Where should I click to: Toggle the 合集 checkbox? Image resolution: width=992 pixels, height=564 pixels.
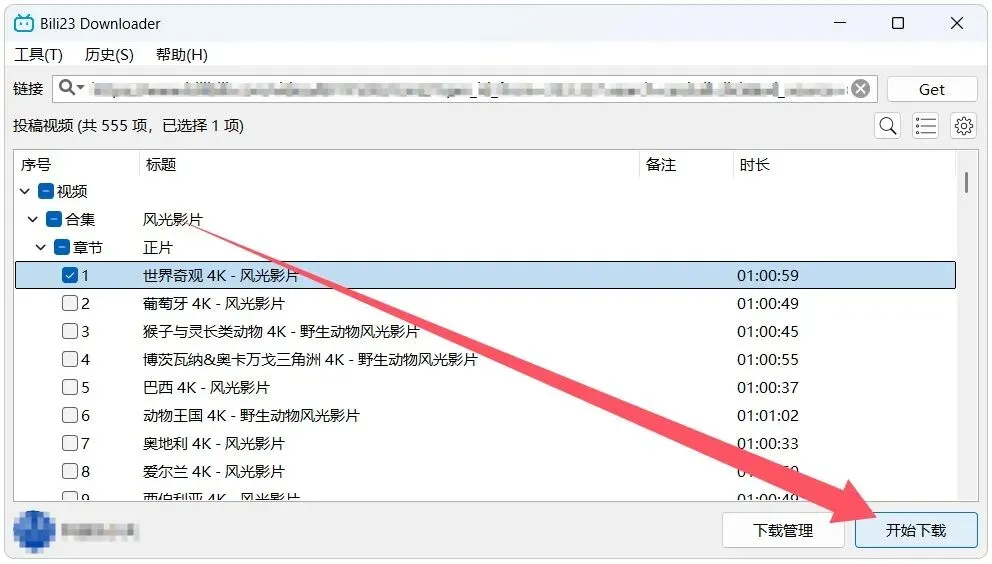[54, 219]
